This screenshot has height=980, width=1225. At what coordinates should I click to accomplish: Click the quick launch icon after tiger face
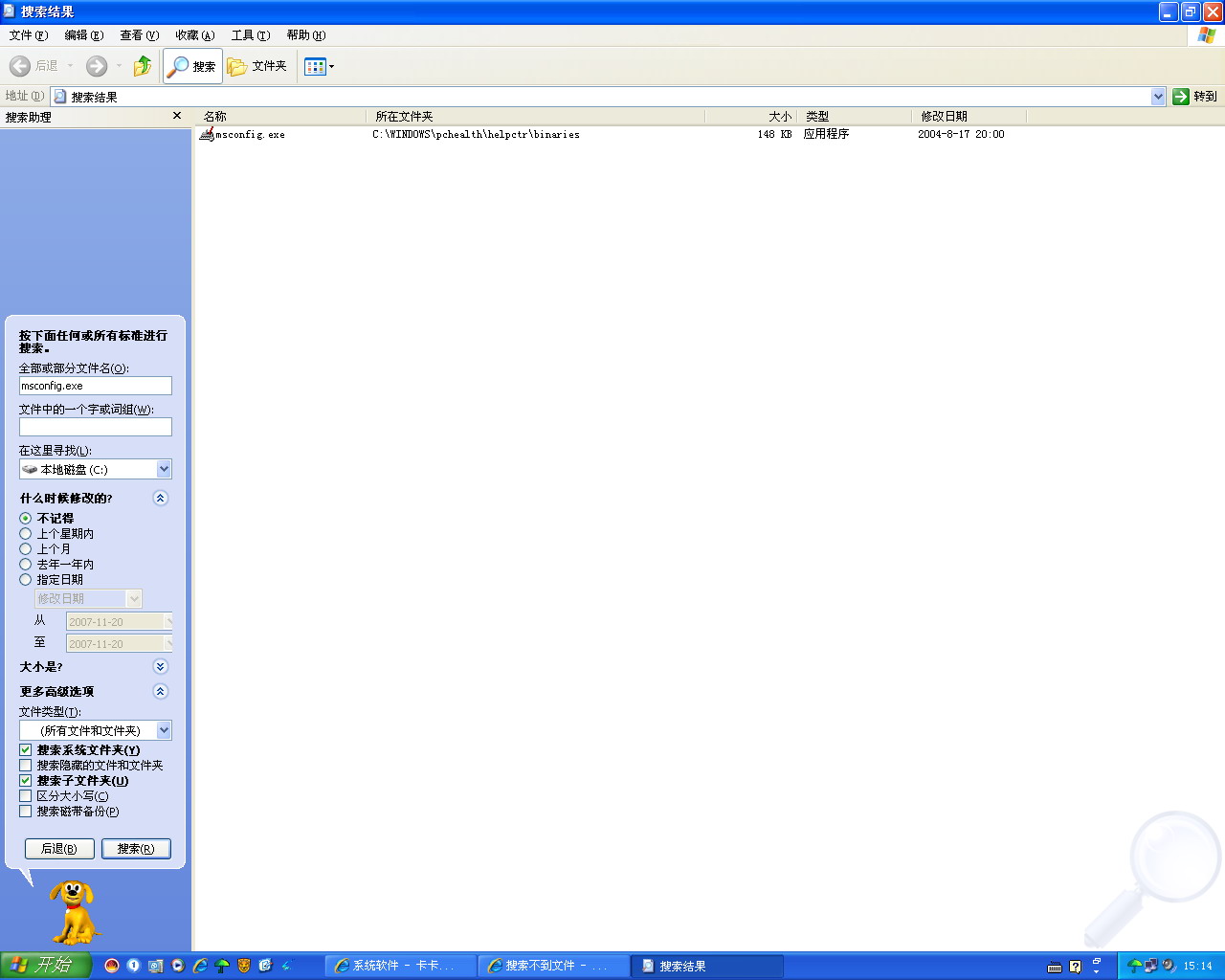click(x=266, y=967)
